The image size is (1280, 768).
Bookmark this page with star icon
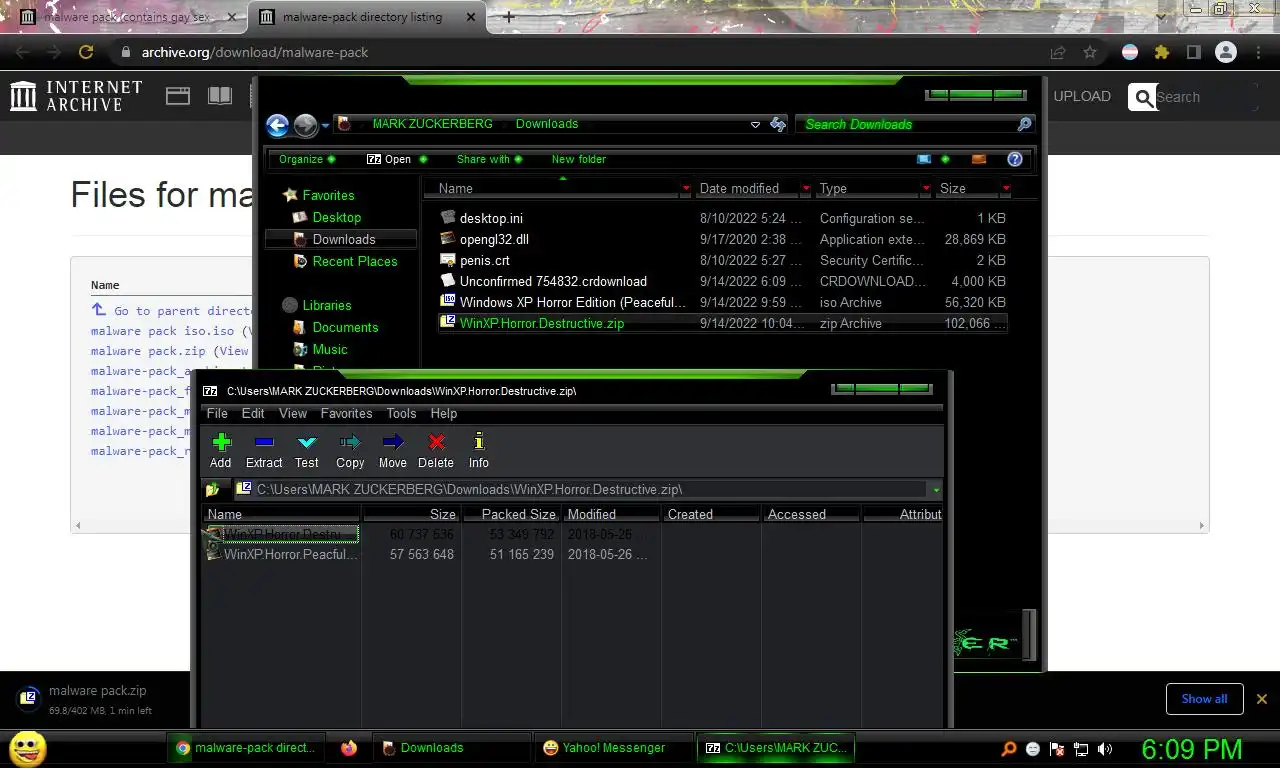click(x=1090, y=52)
